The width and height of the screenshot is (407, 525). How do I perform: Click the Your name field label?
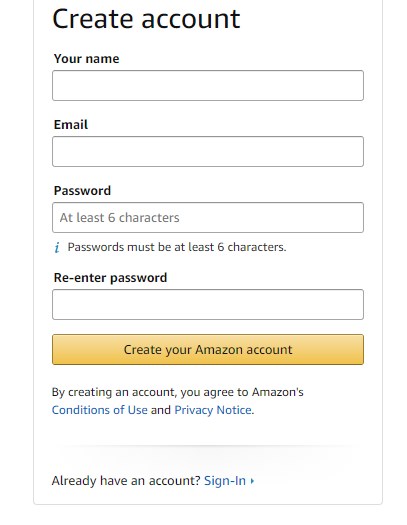pos(86,59)
